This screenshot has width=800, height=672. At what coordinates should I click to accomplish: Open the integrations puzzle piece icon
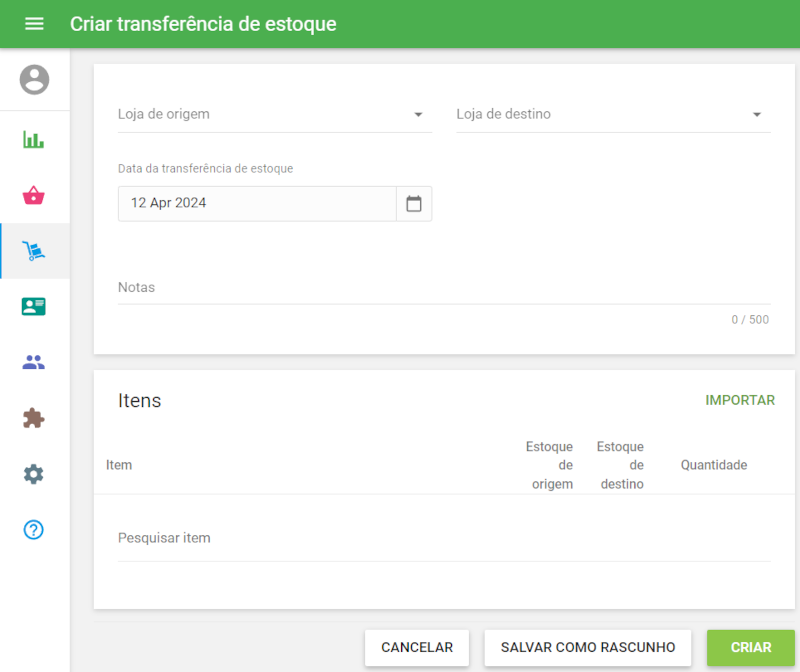point(34,418)
